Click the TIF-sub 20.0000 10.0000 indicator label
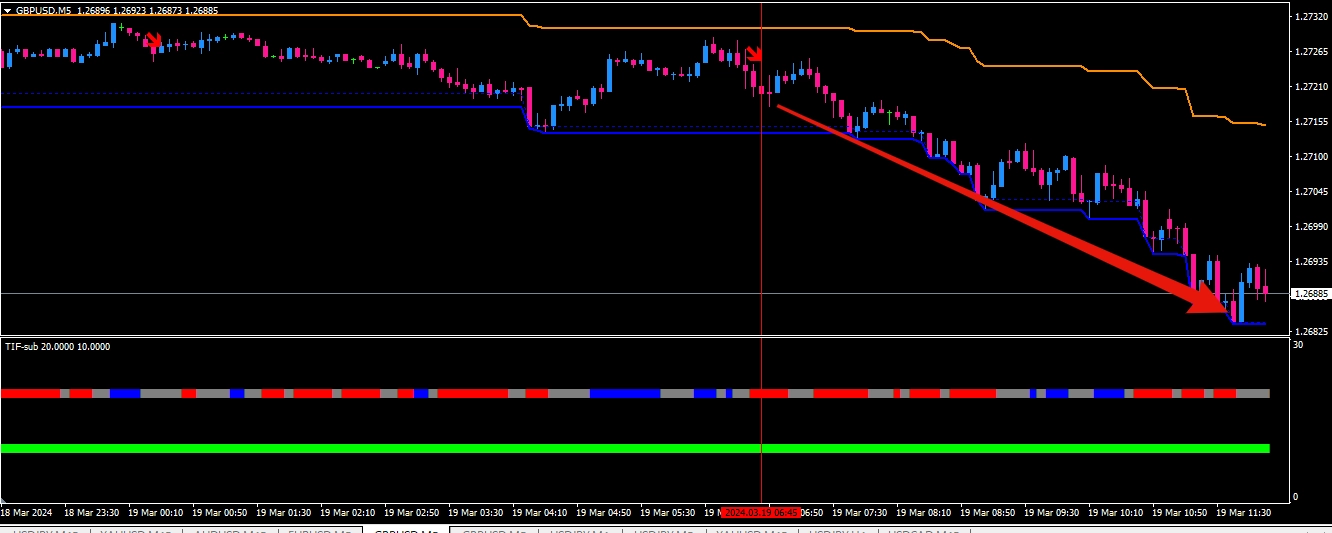Image resolution: width=1332 pixels, height=533 pixels. click(x=57, y=346)
